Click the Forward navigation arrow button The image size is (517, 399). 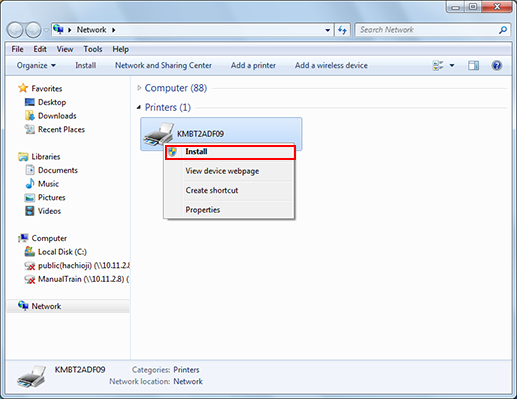coord(33,30)
